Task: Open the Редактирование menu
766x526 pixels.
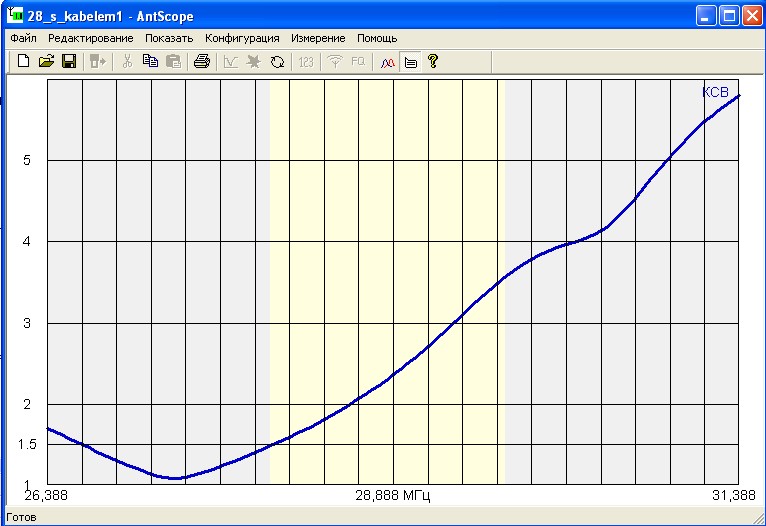Action: (90, 38)
